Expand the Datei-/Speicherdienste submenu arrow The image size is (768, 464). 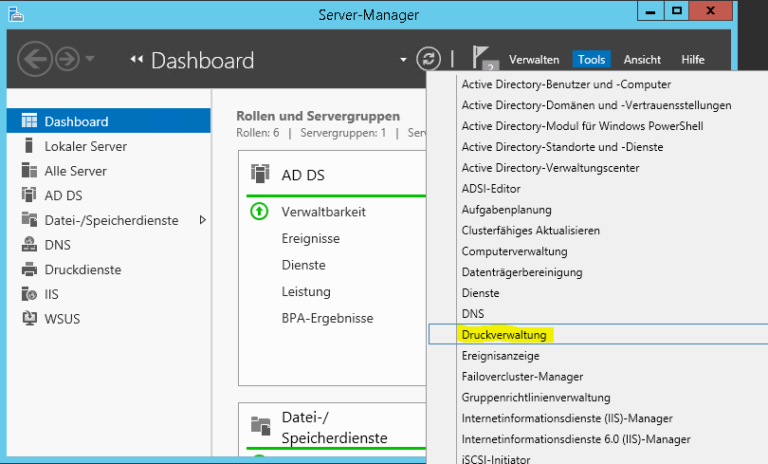(x=202, y=220)
